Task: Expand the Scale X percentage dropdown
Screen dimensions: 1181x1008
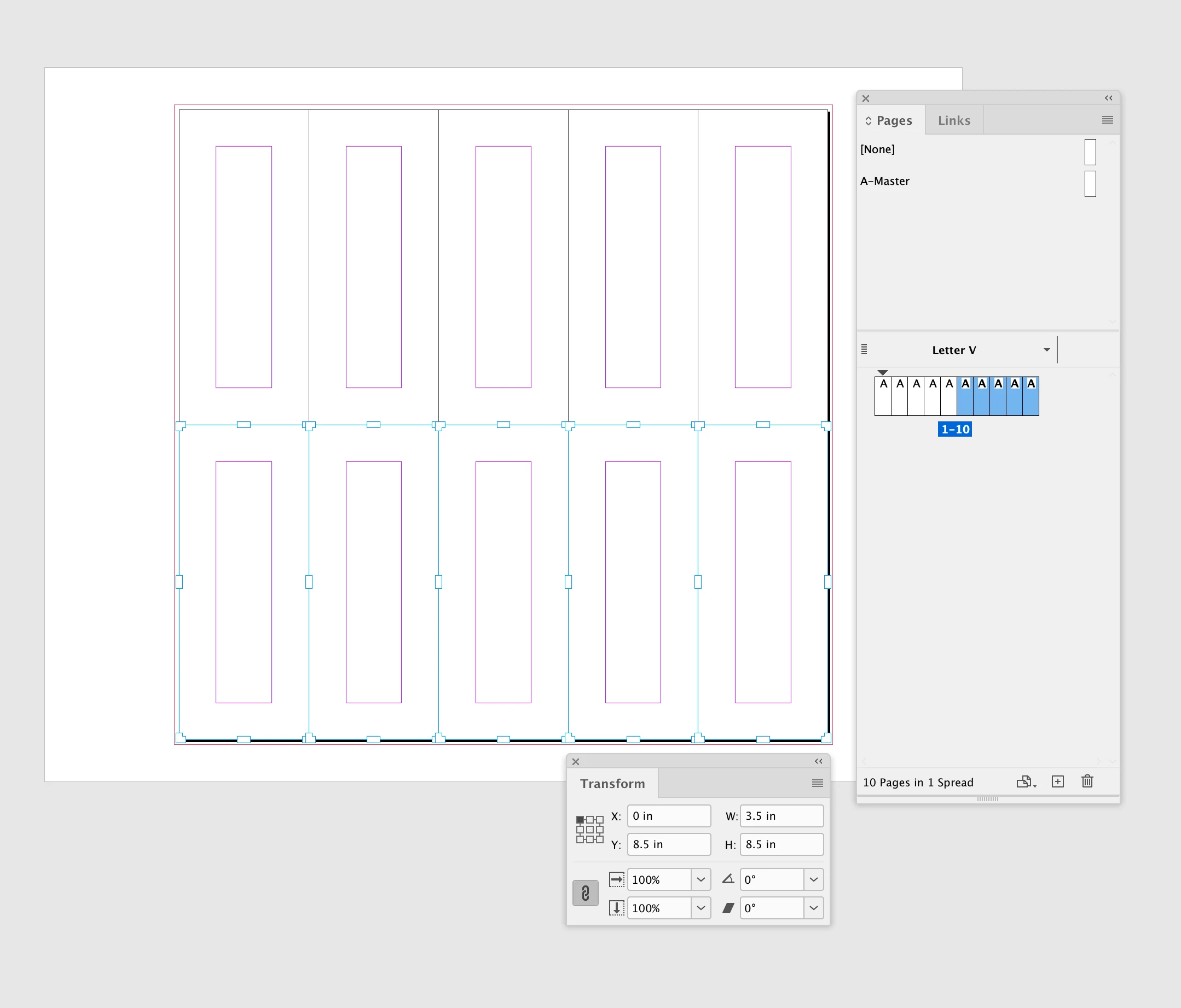Action: (x=701, y=879)
